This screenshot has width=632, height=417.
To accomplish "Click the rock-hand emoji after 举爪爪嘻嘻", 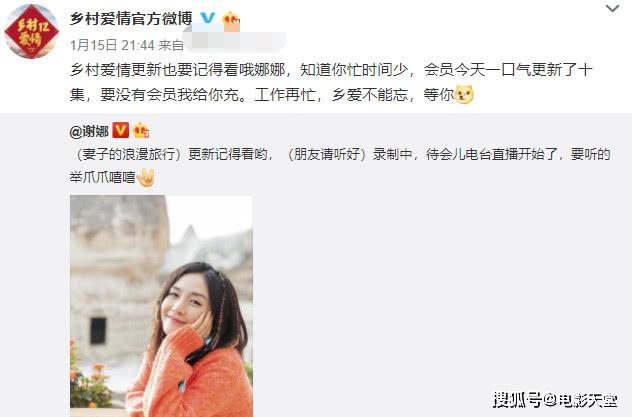I will (x=146, y=177).
